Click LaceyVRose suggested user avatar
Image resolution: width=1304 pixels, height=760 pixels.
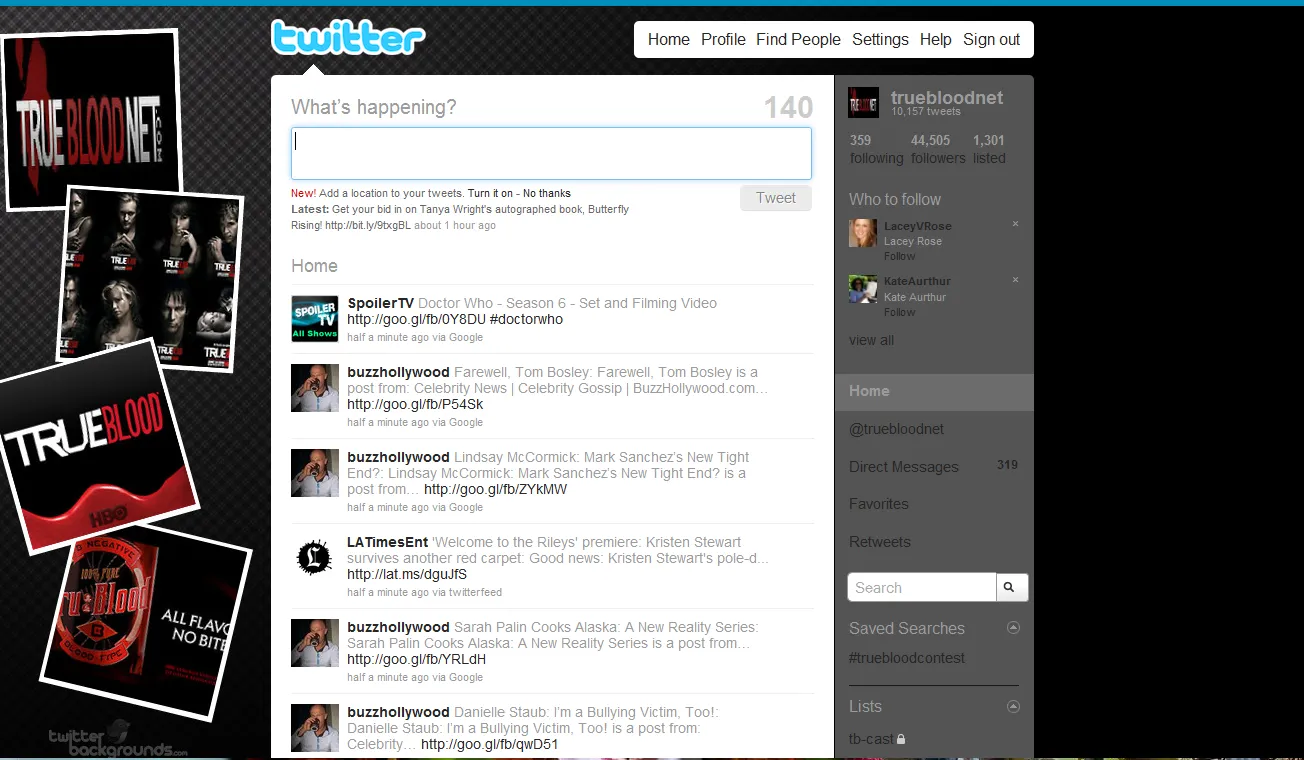point(863,233)
